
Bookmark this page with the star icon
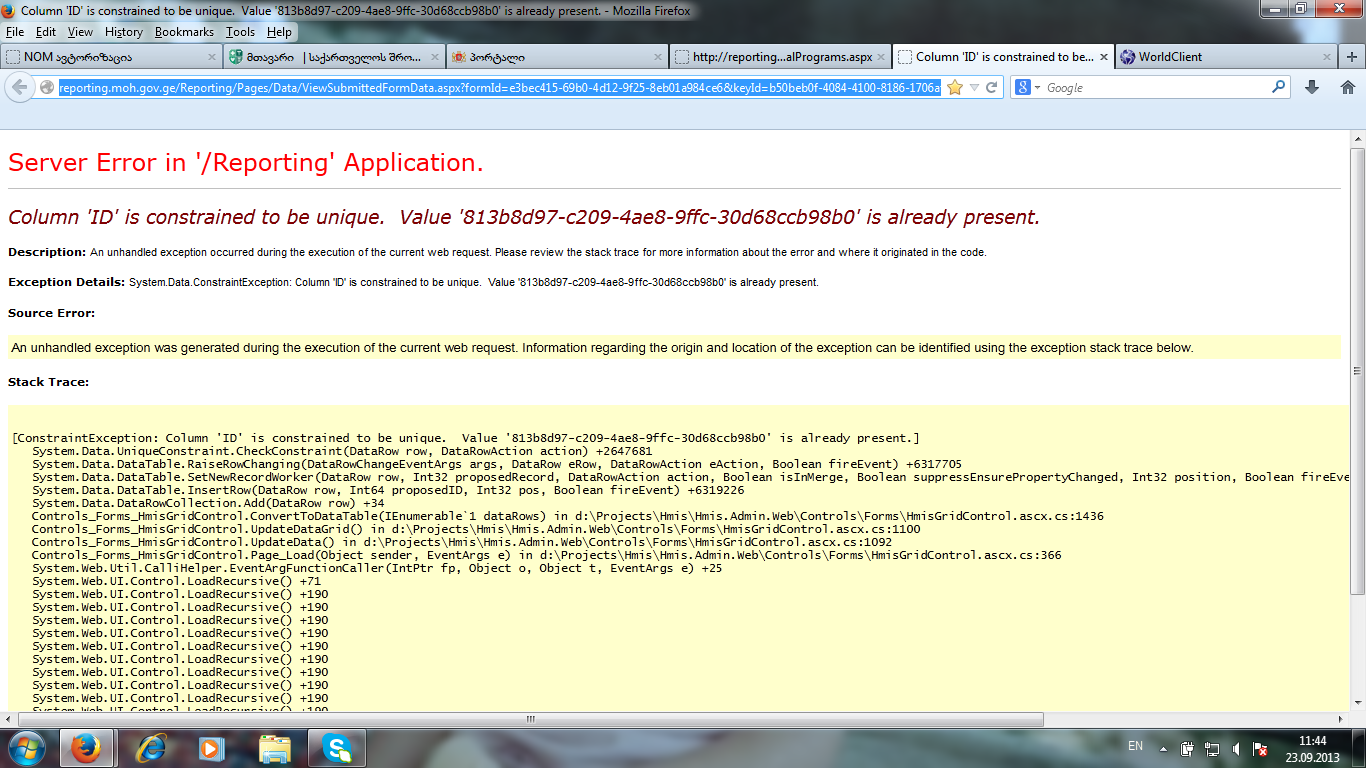pos(955,88)
